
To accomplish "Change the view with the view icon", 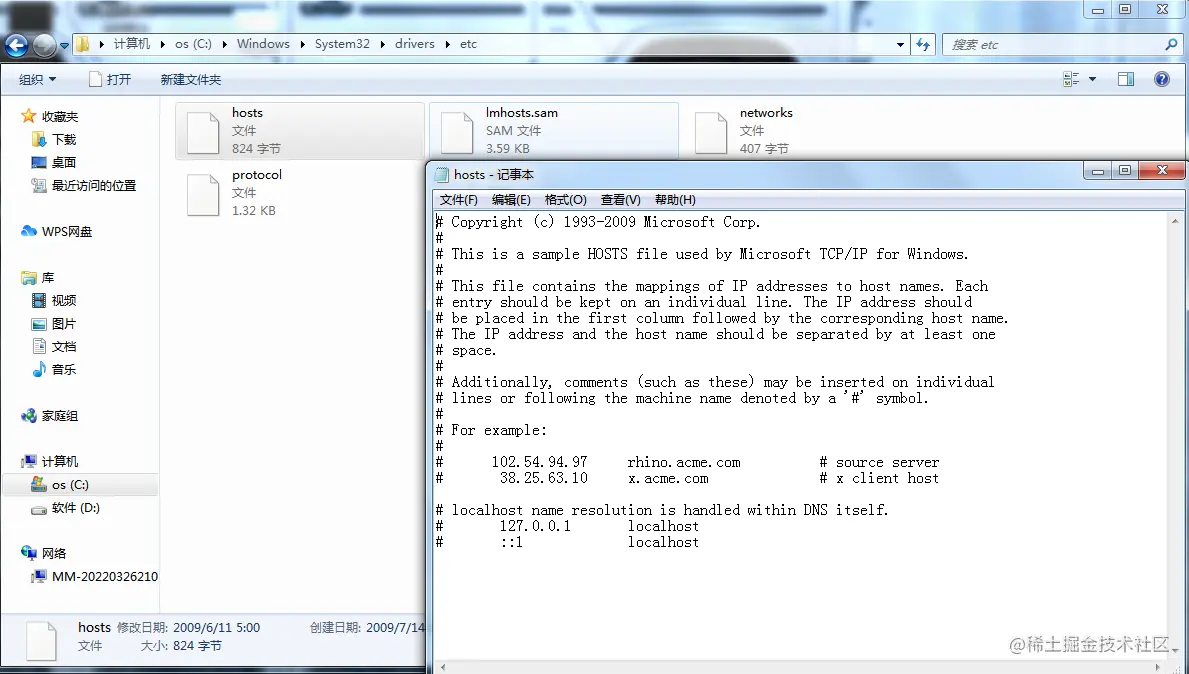I will click(1071, 79).
